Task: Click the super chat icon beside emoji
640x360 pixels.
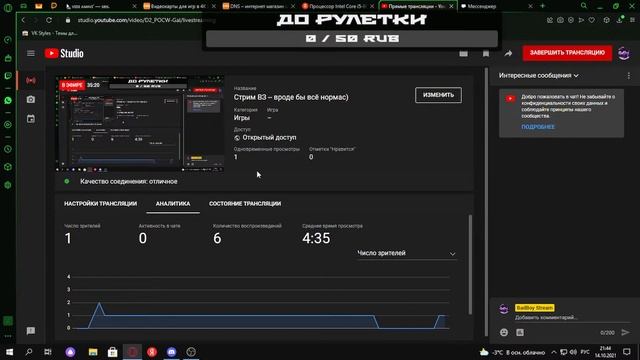Action: (520, 333)
